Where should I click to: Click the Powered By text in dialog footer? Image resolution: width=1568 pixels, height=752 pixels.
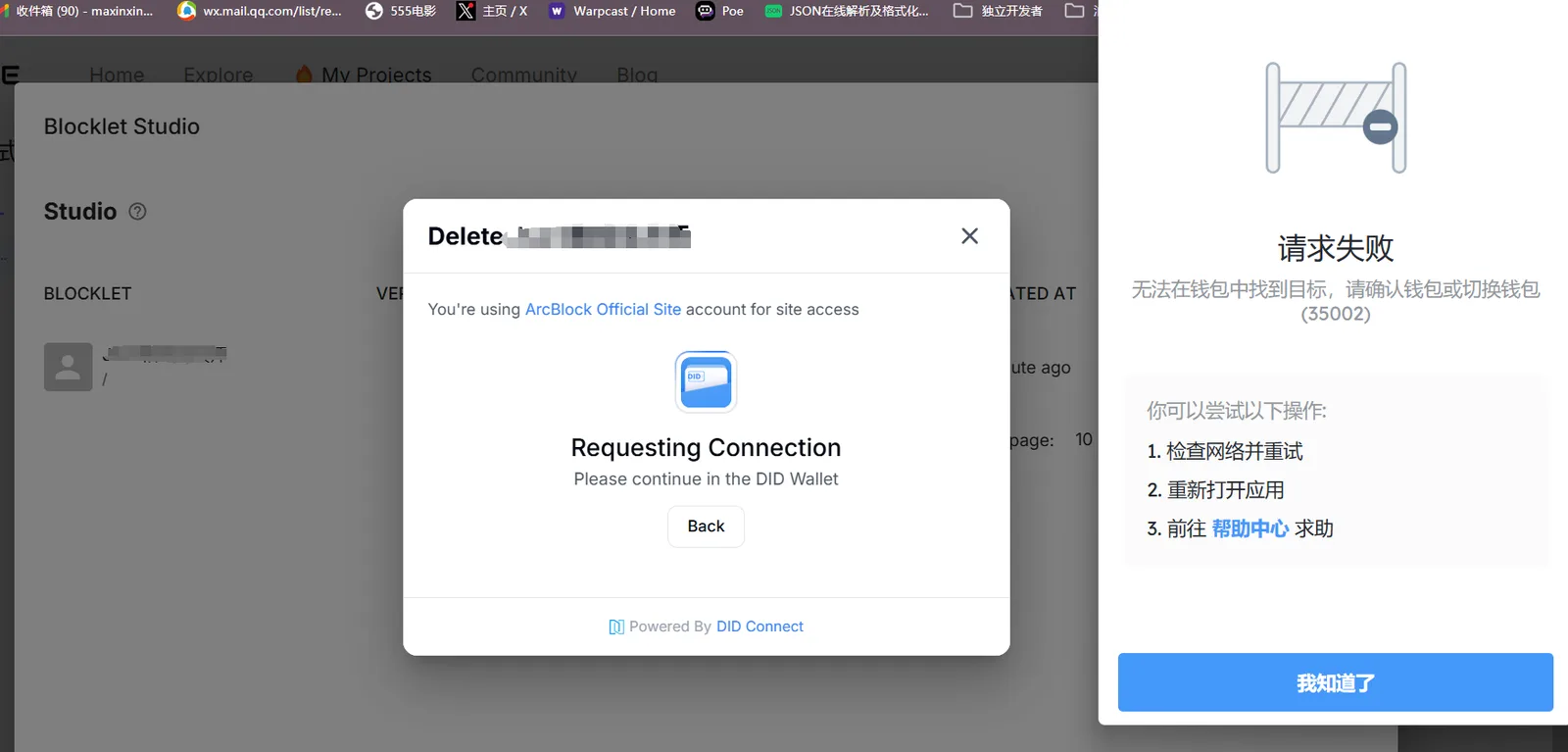670,627
